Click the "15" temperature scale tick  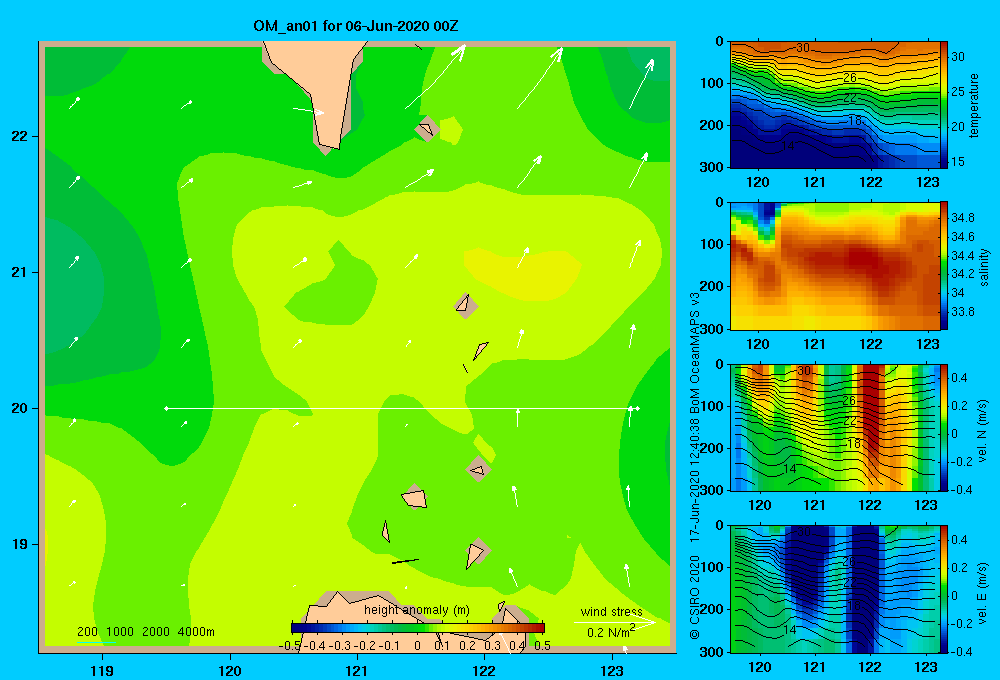958,162
